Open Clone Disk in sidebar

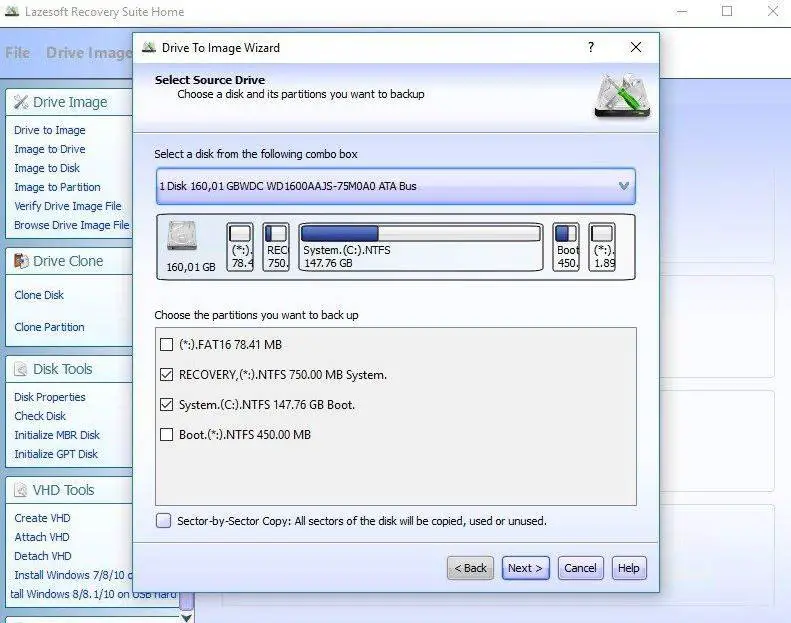point(39,295)
